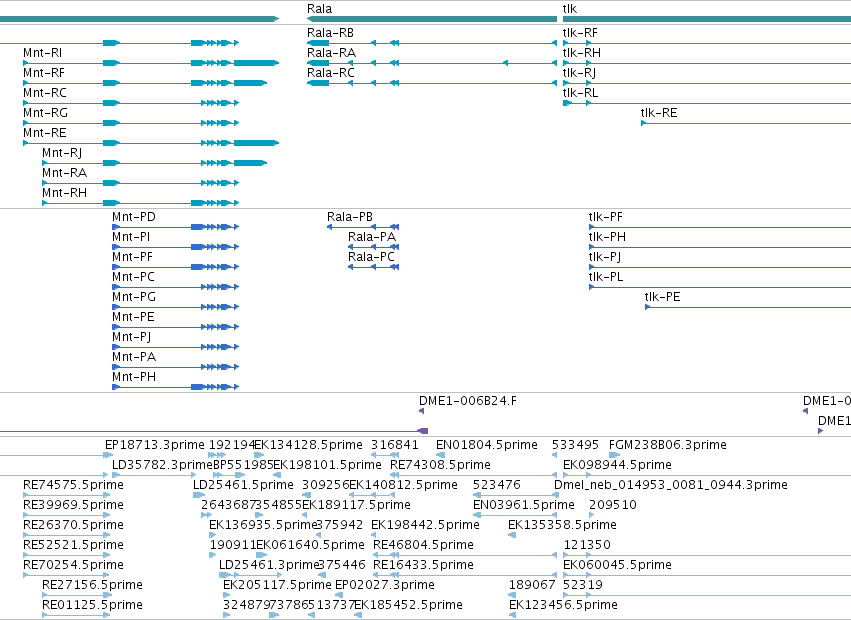This screenshot has width=851, height=620.
Task: Click the EN03961.5prime label
Action: (x=524, y=506)
